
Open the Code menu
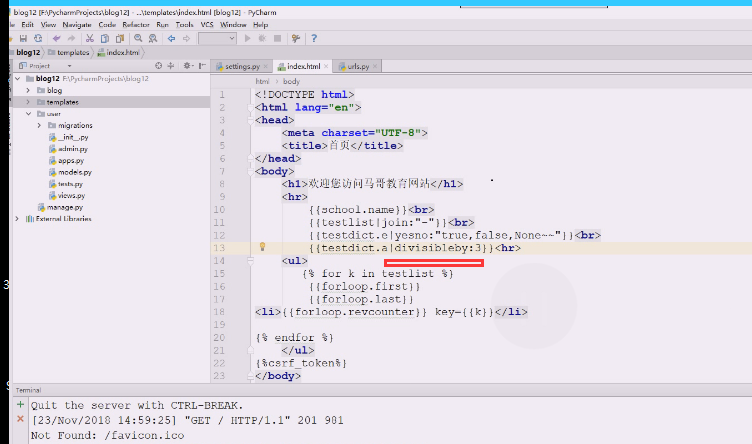[107, 24]
